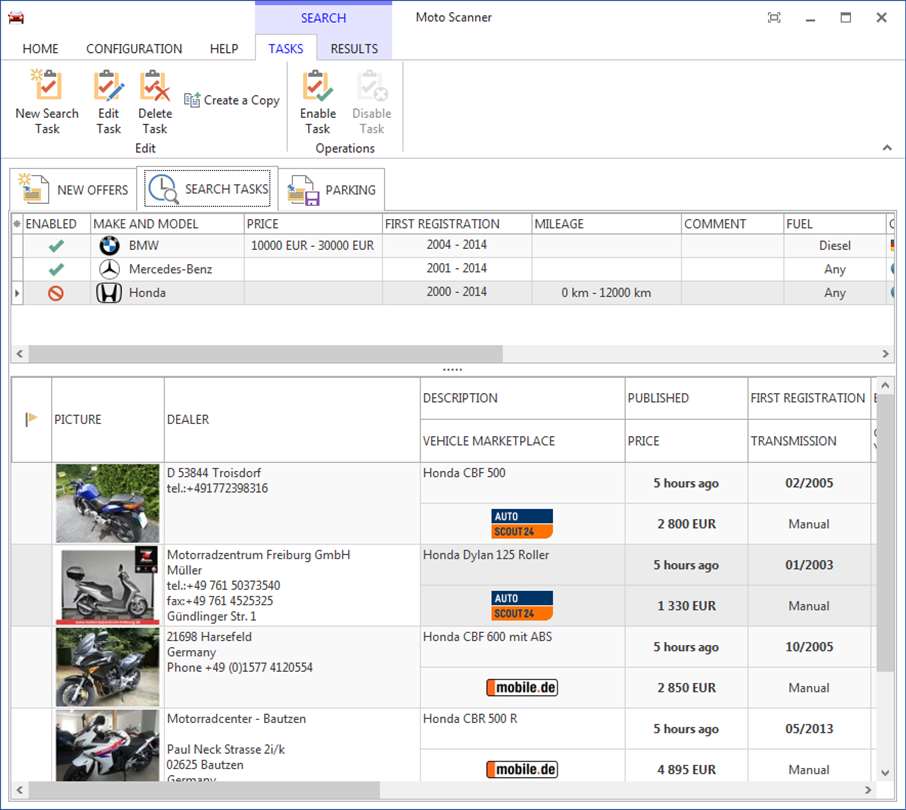Viewport: 906px width, 810px height.
Task: Open the CONFIGURATION menu tab
Action: pos(134,48)
